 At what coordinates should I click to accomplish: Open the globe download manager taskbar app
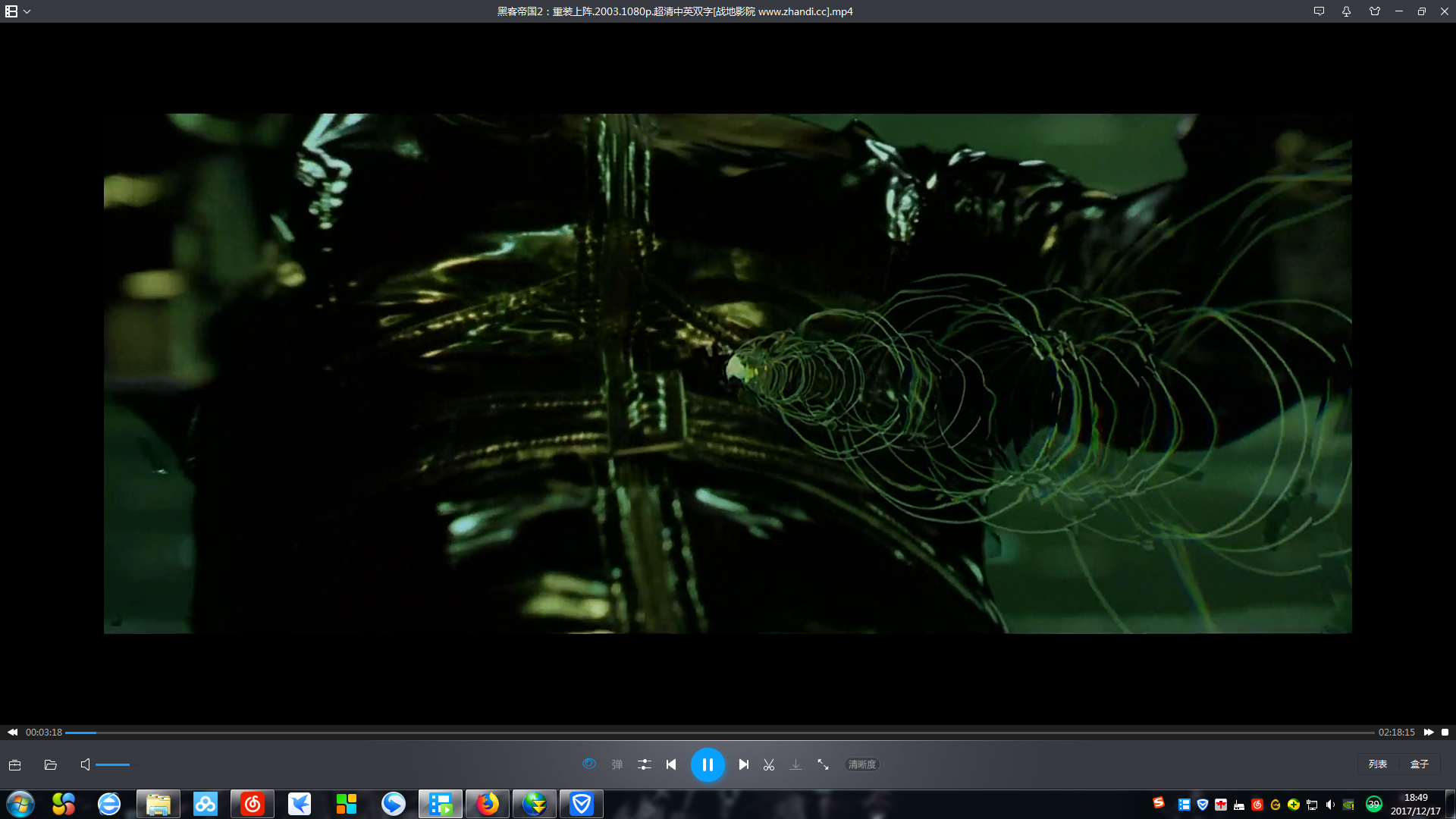tap(535, 804)
